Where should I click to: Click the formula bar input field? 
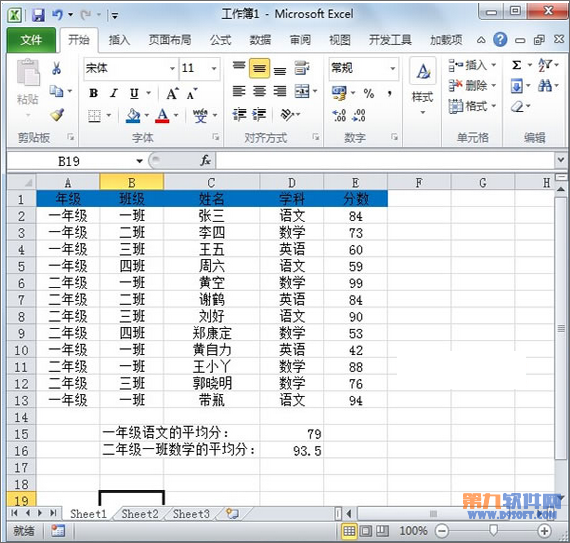click(x=386, y=160)
